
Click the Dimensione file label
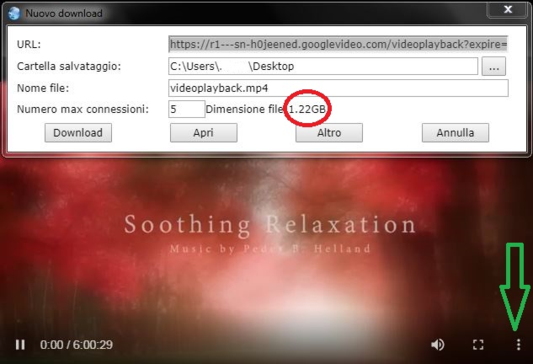coord(244,109)
